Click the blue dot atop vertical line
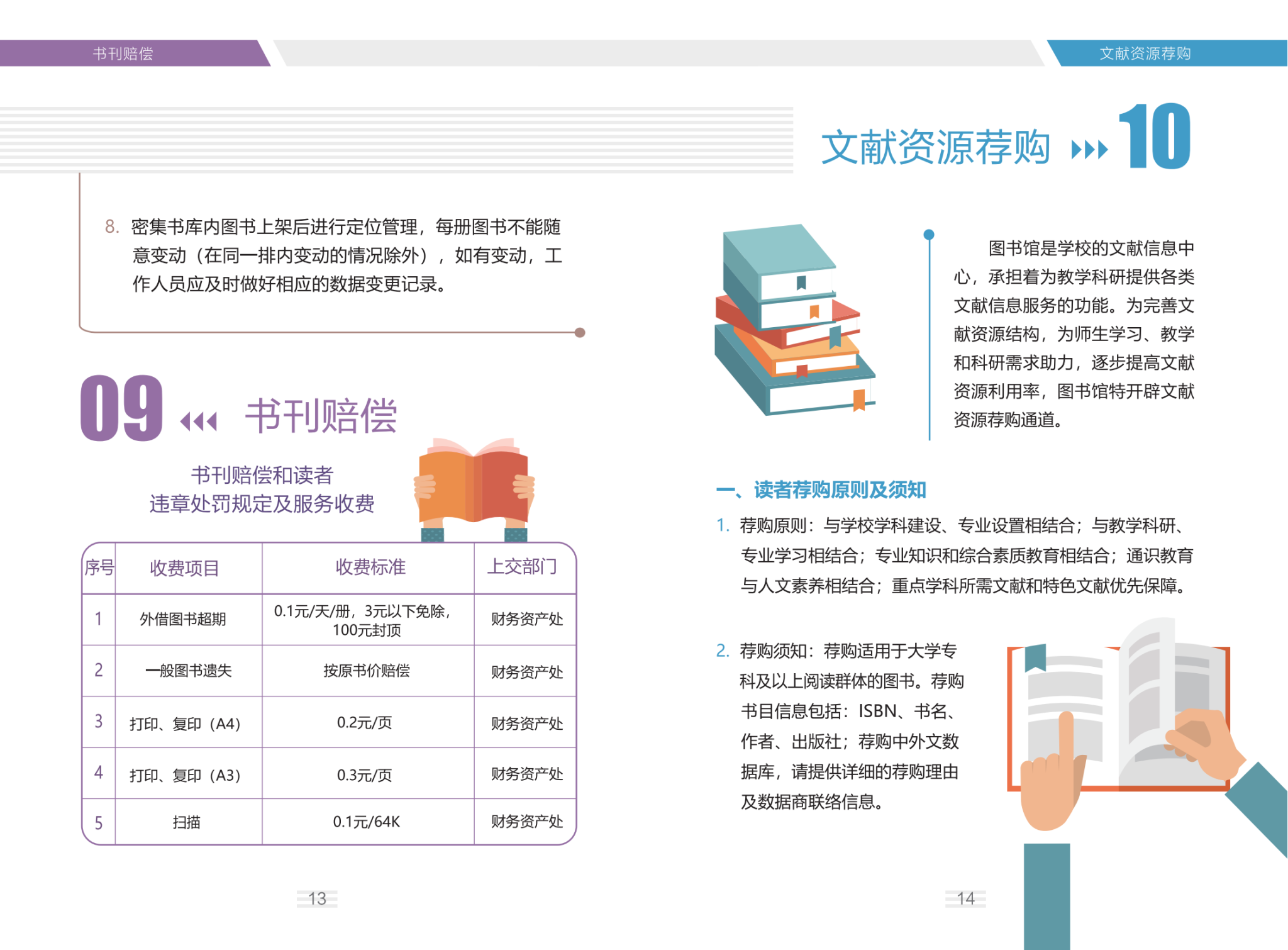 tap(929, 235)
